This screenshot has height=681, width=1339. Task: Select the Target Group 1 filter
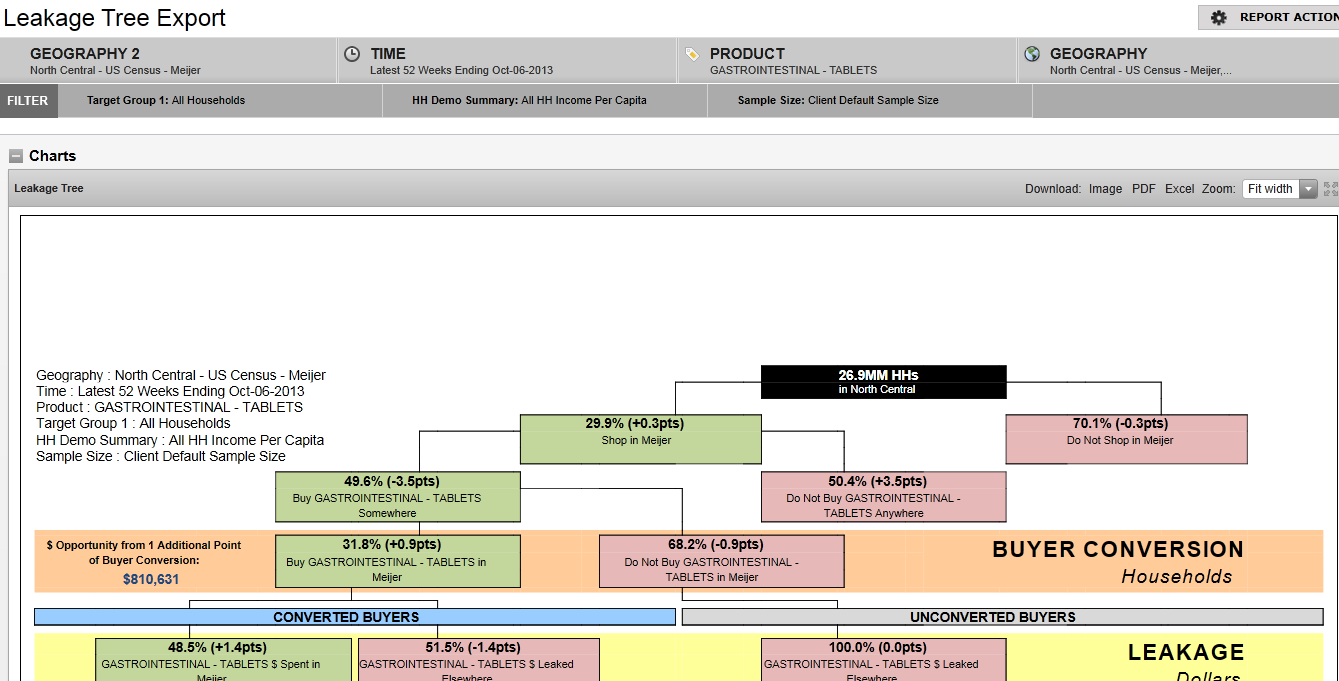(166, 101)
